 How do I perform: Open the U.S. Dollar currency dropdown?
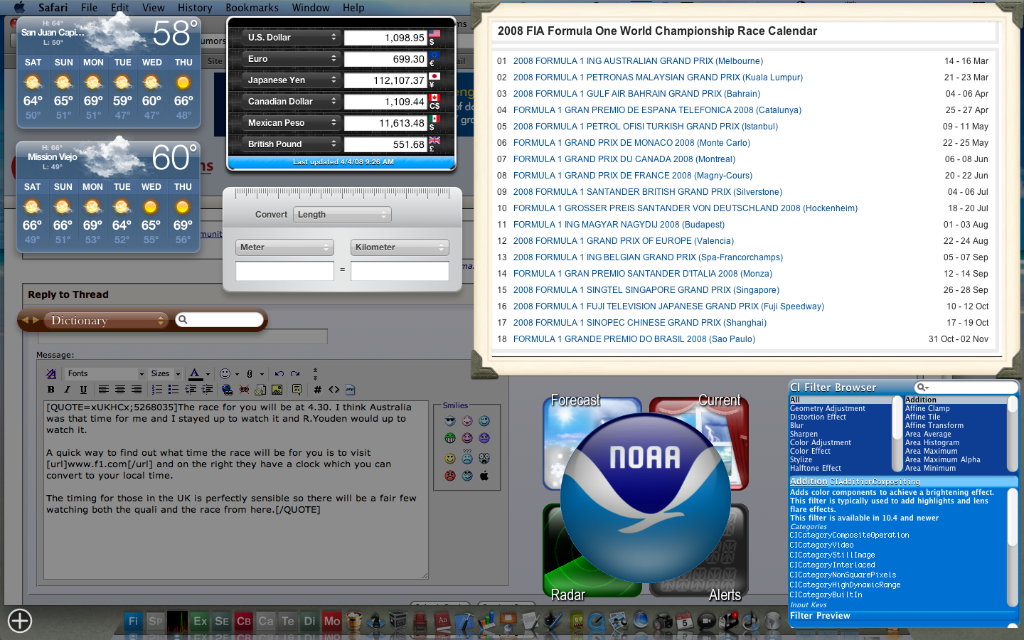[291, 37]
